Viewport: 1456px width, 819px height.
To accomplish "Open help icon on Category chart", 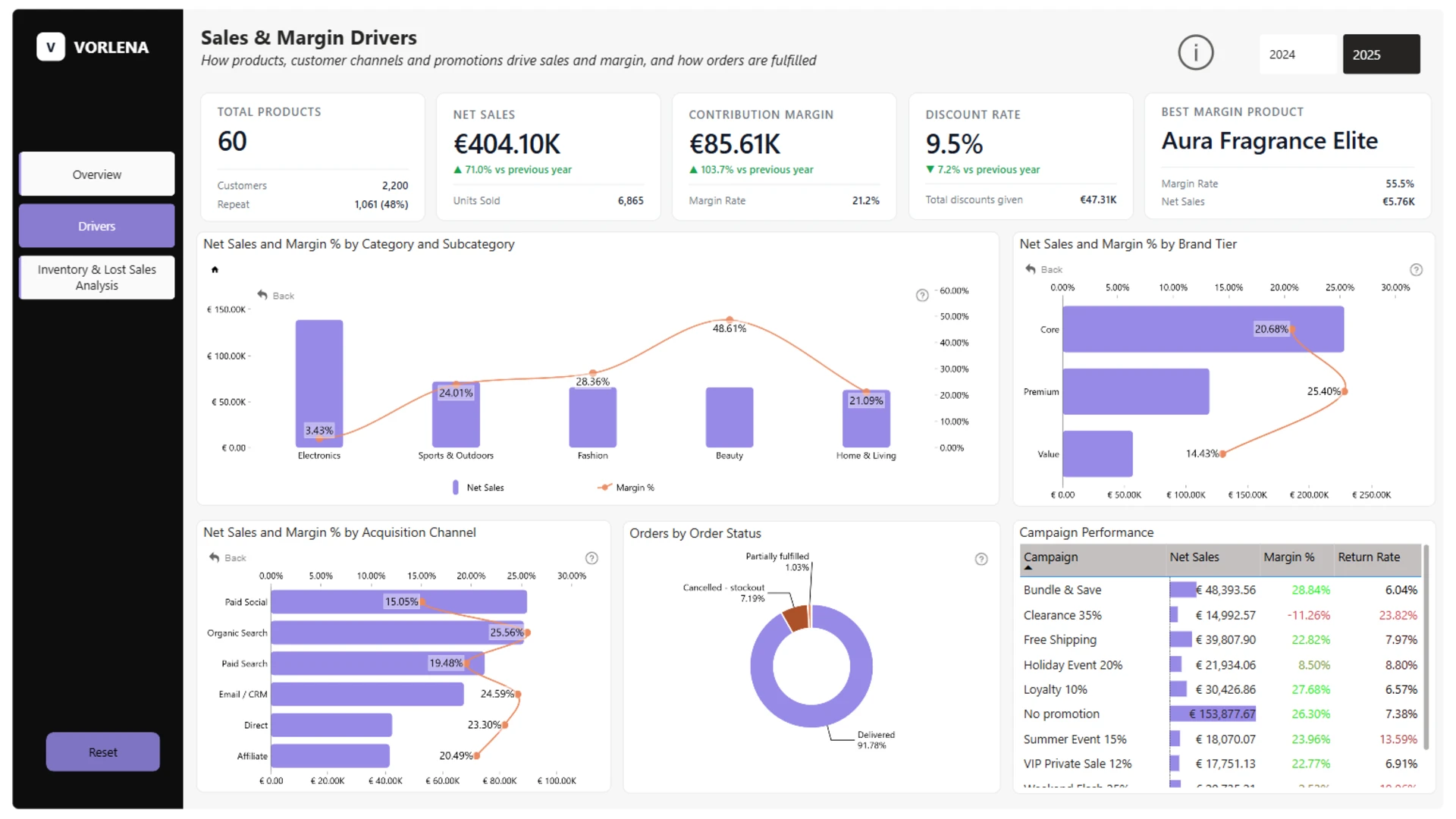I will point(922,295).
